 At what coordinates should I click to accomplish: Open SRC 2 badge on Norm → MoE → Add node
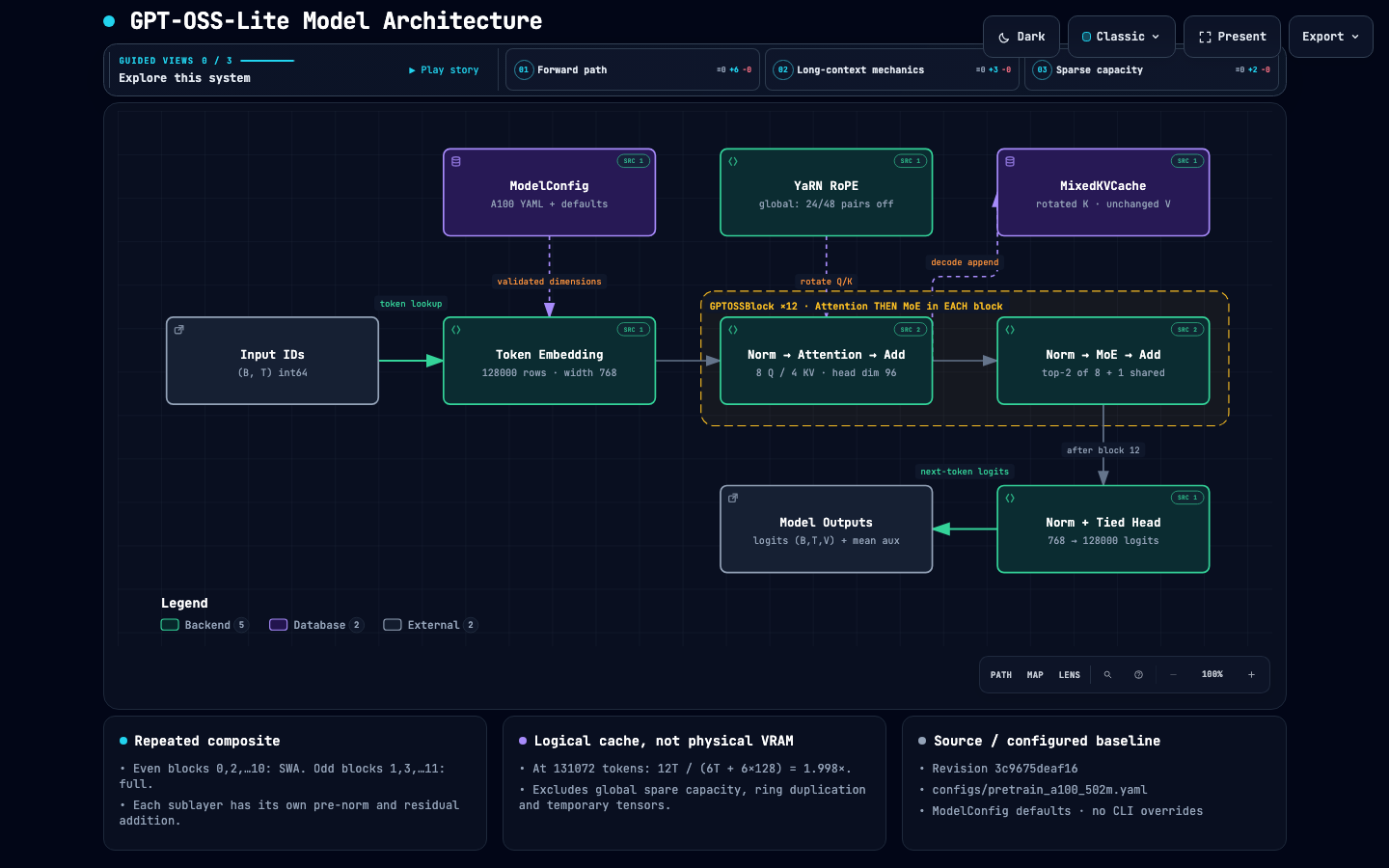pyautogui.click(x=1187, y=330)
